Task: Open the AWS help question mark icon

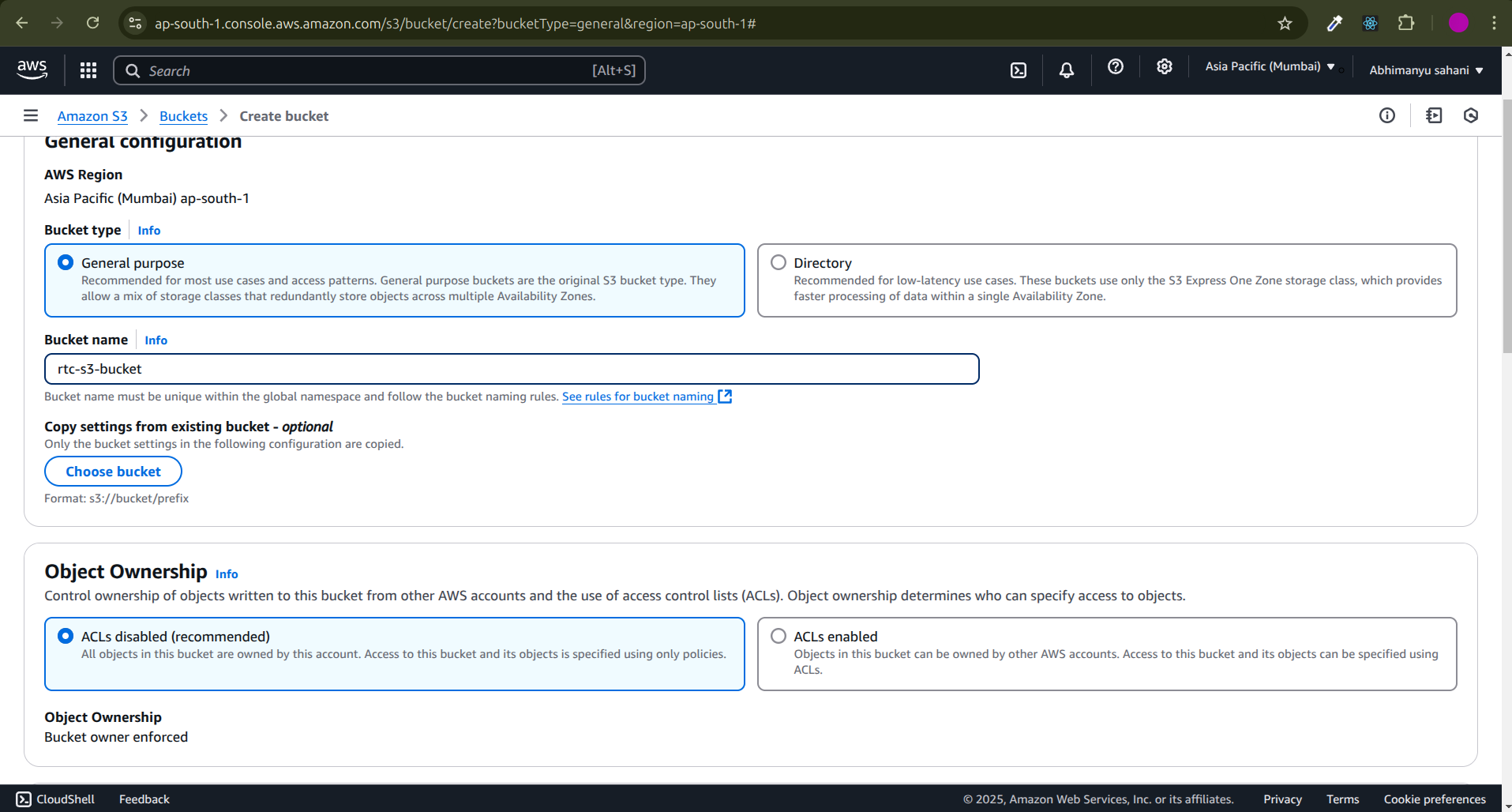Action: 1116,67
